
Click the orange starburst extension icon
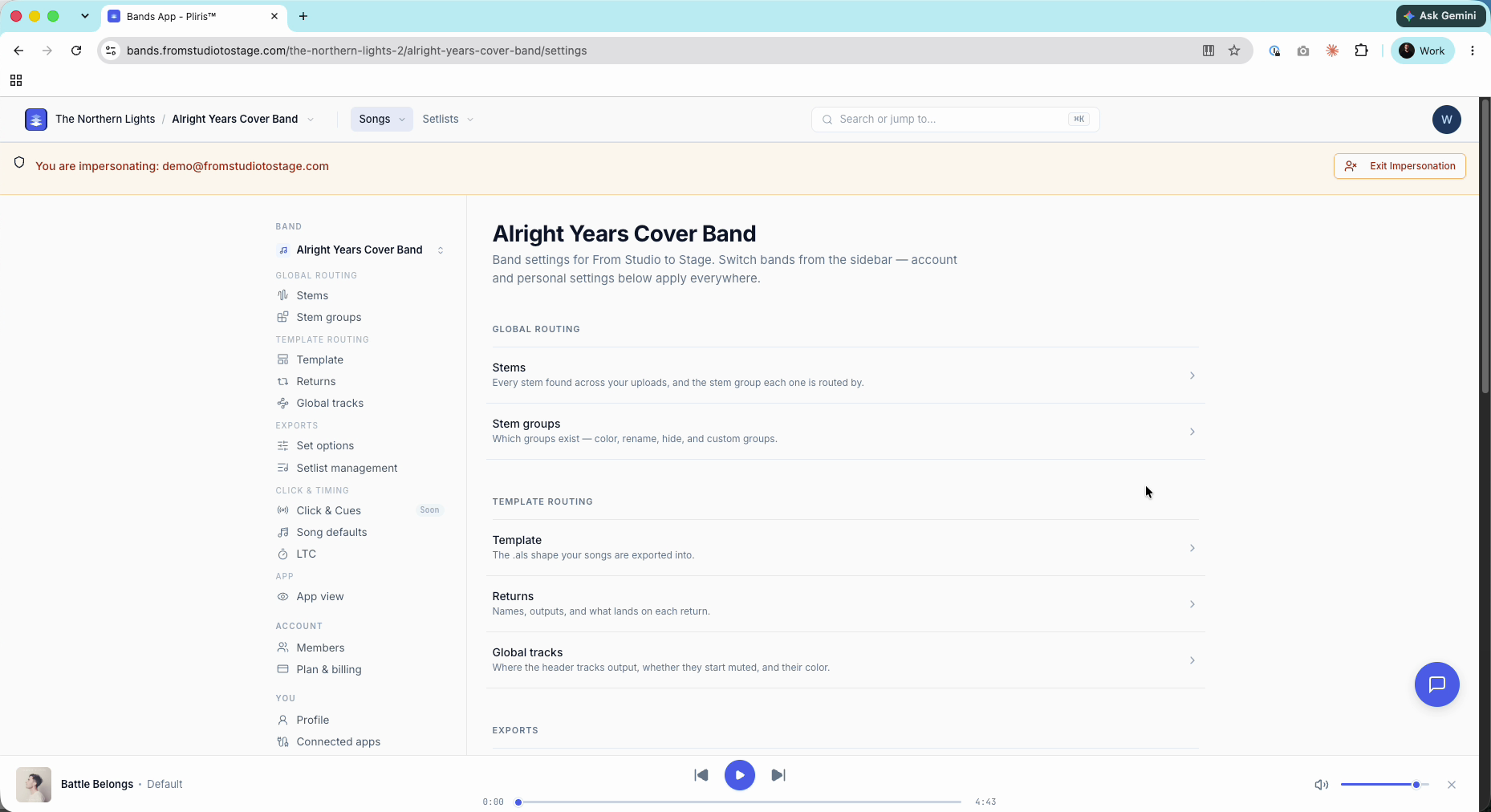1332,51
